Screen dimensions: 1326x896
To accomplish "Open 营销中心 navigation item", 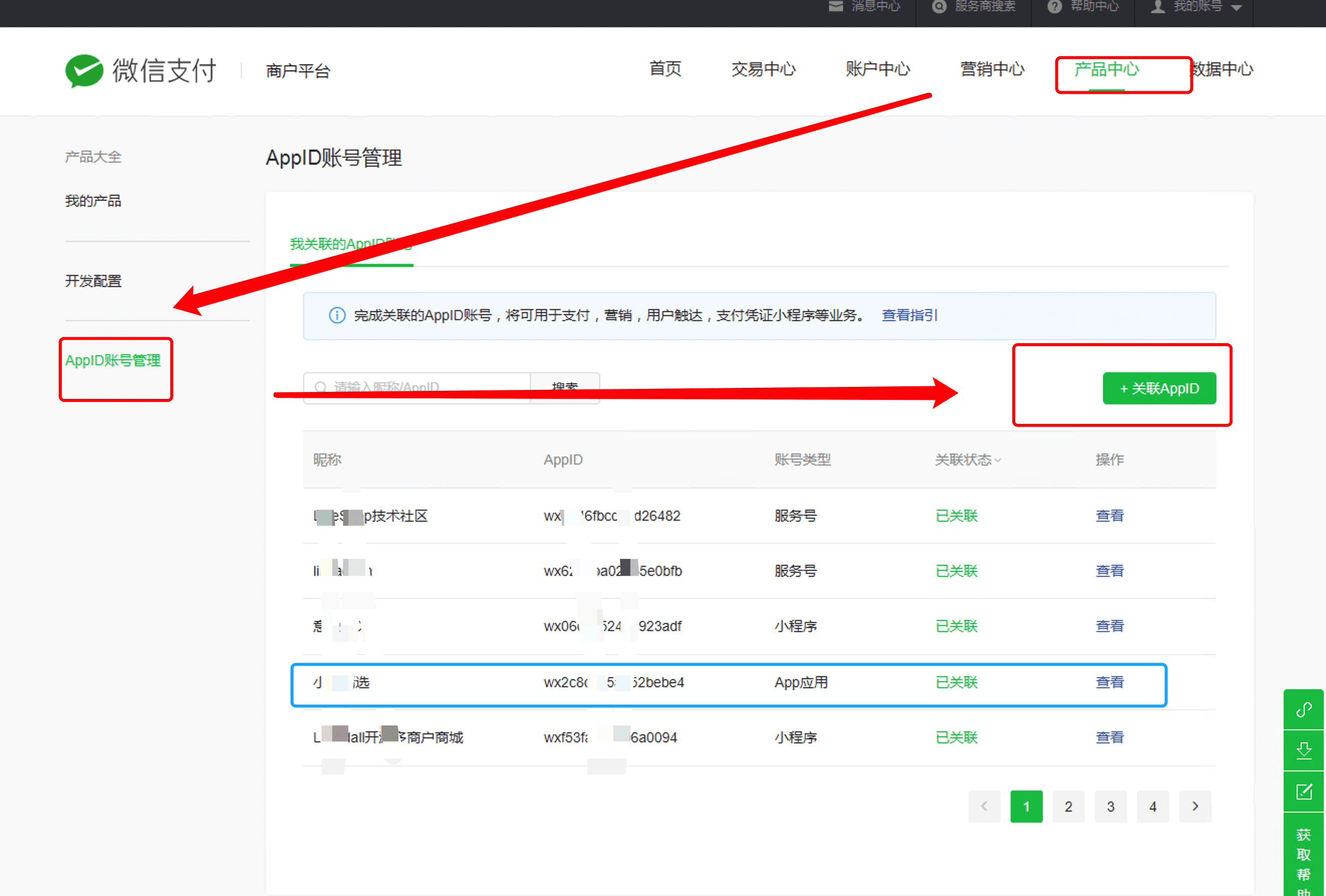I will click(x=992, y=69).
